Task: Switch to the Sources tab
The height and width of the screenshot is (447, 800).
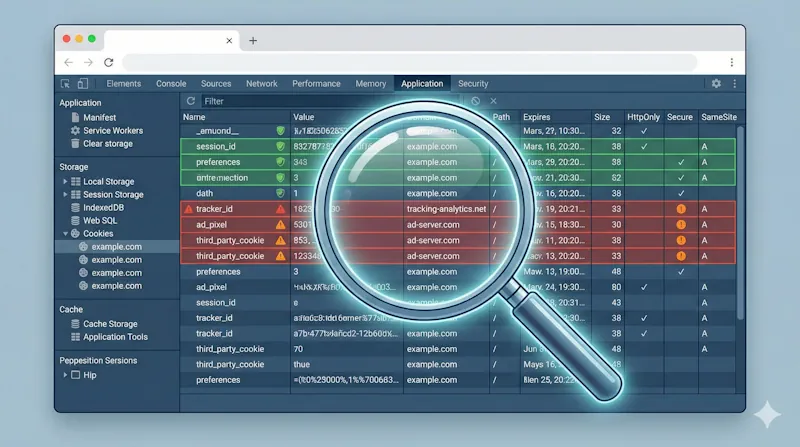Action: point(216,84)
